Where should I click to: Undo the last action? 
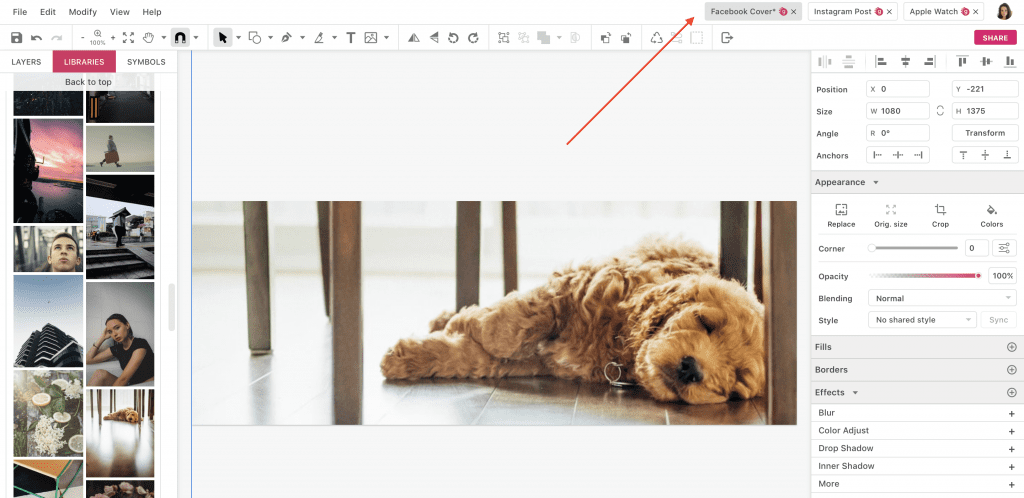(x=37, y=38)
